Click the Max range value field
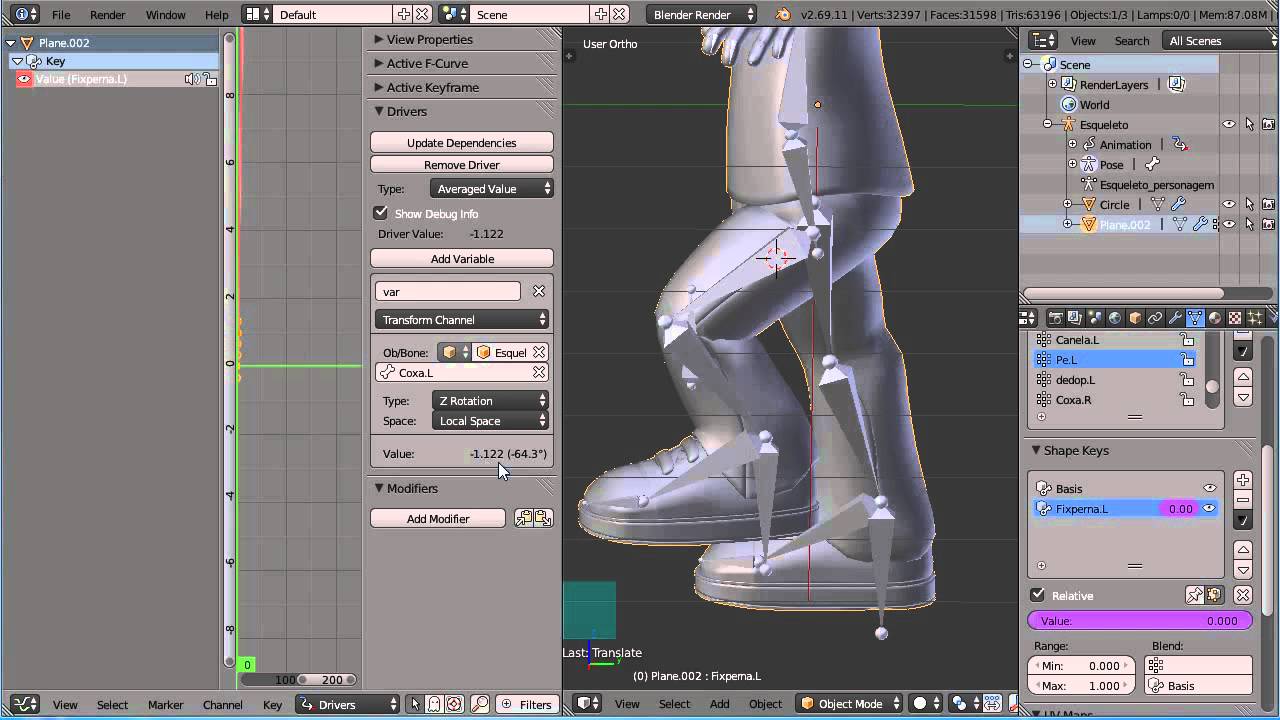The image size is (1280, 720). coord(1082,686)
